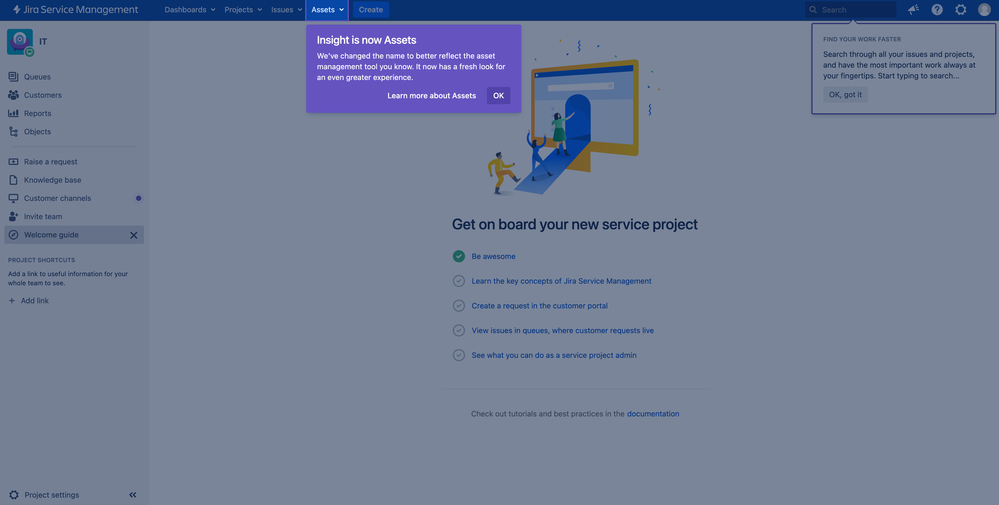Screen dimensions: 999x505
Task: Open See what you can do as admin
Action: point(554,355)
